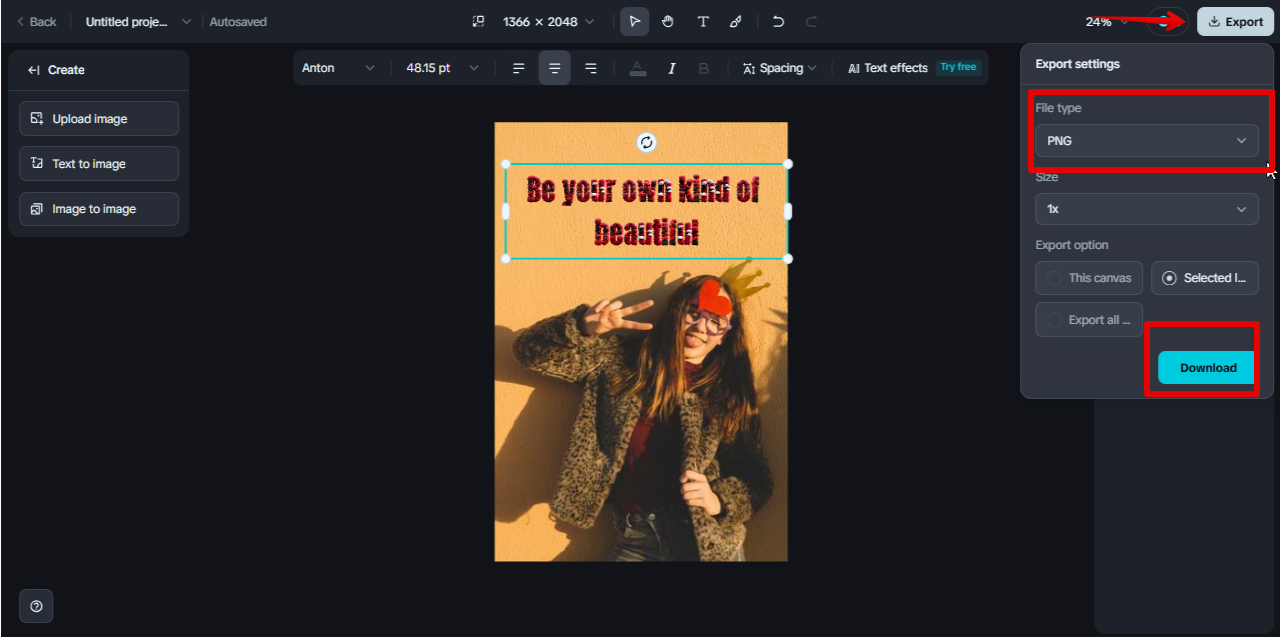Screen dimensions: 1280x637
Task: Click the red heart sticker on the canvas
Action: [714, 298]
